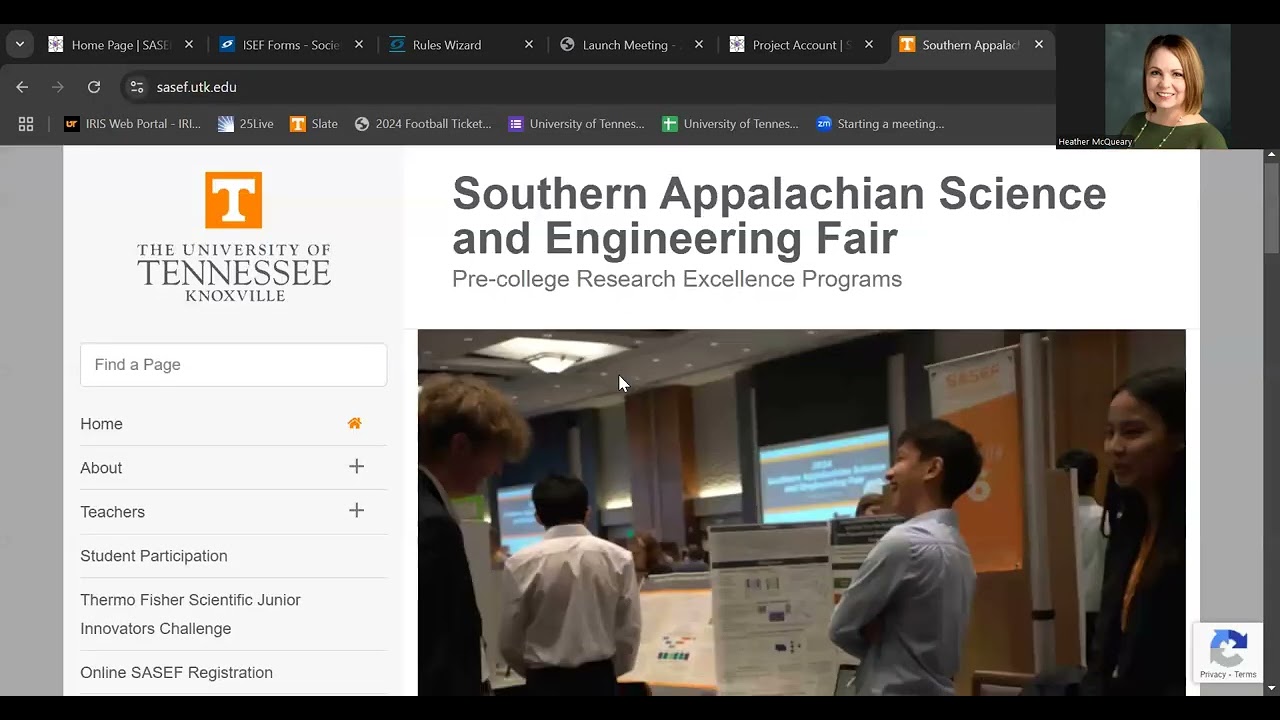
Task: Close the Project Account tab
Action: click(x=869, y=45)
